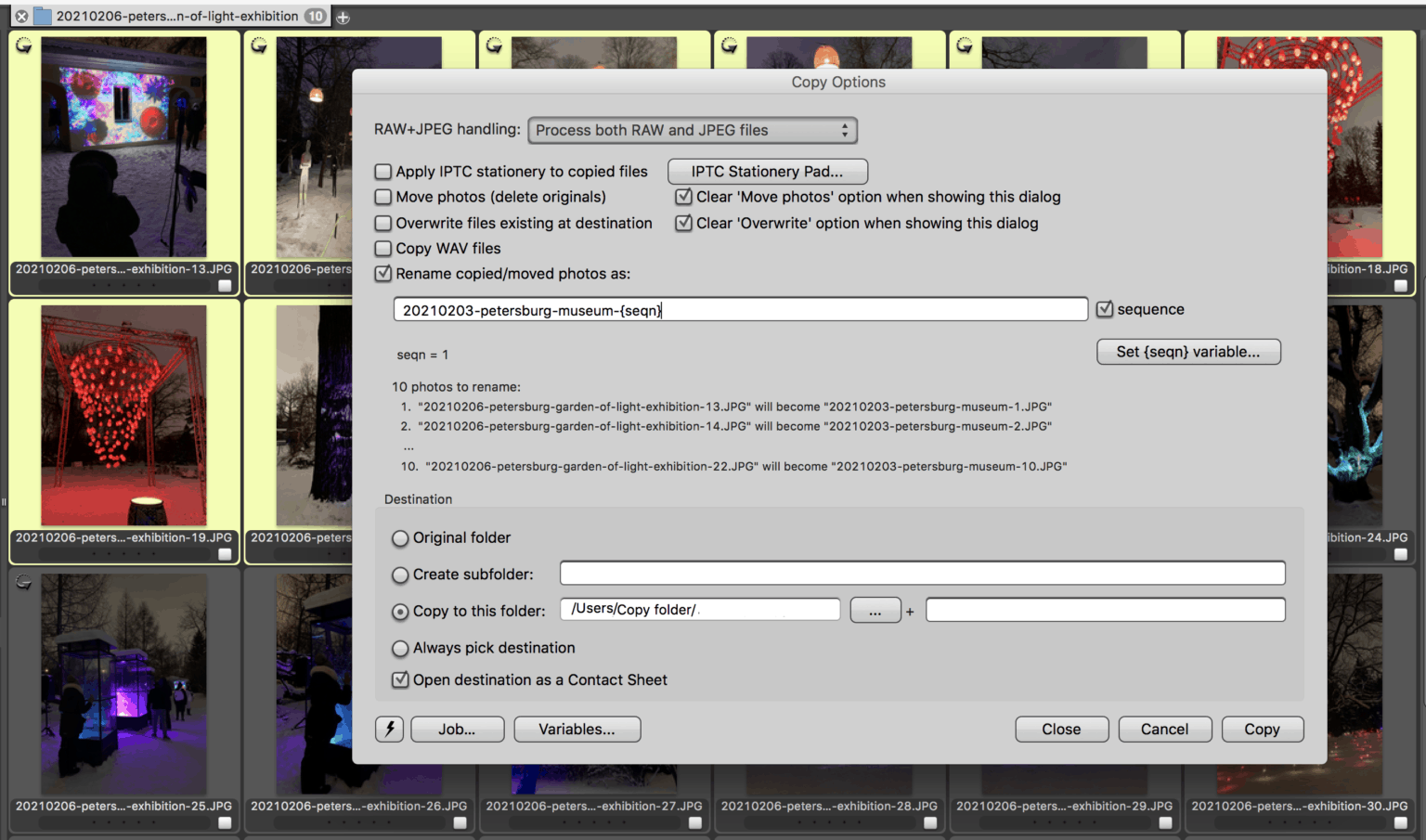Click the "Set {seqn} variable..." button
The width and height of the screenshot is (1426, 840).
1188,352
